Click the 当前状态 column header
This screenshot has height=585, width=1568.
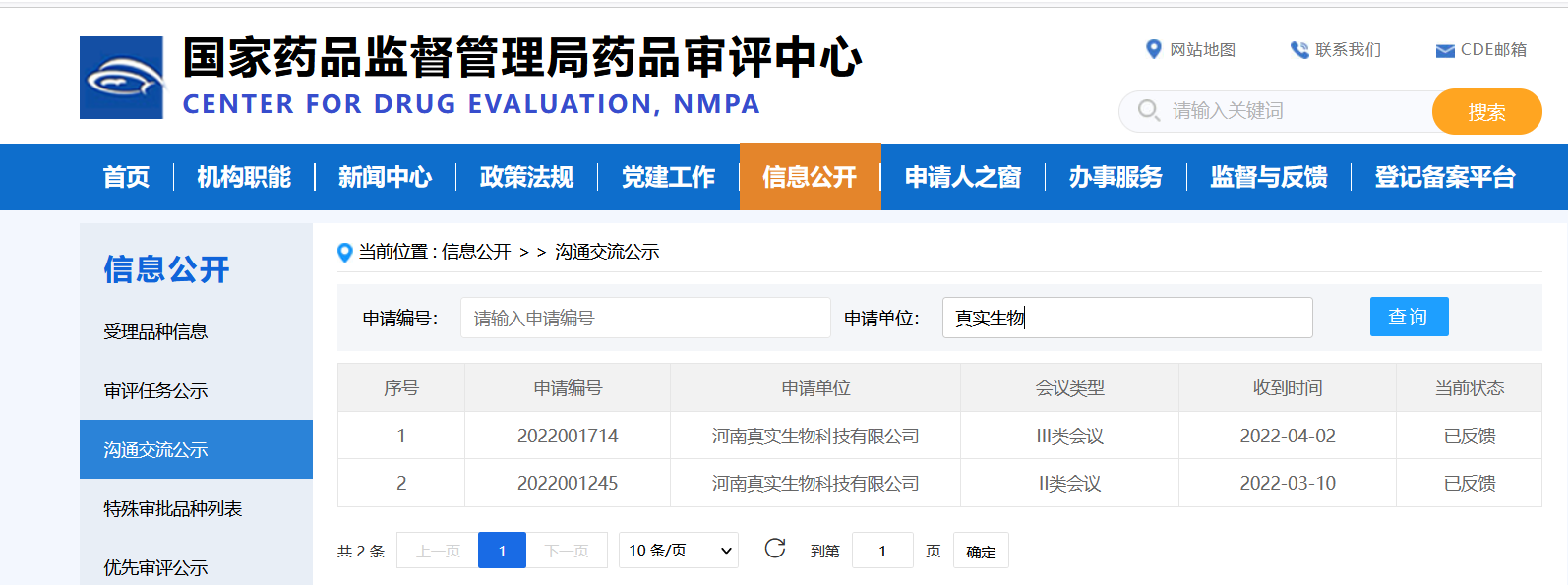pos(1470,388)
